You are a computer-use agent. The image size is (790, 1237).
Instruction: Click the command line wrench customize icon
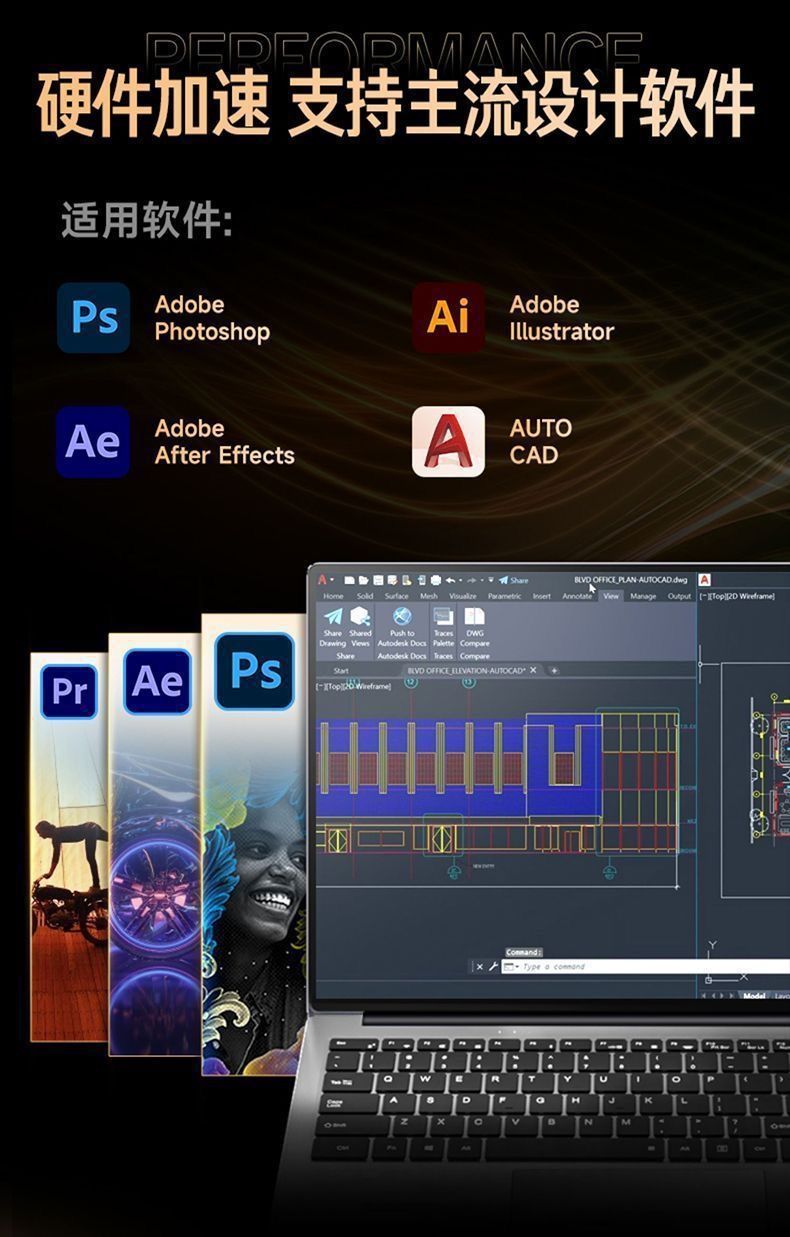click(493, 967)
